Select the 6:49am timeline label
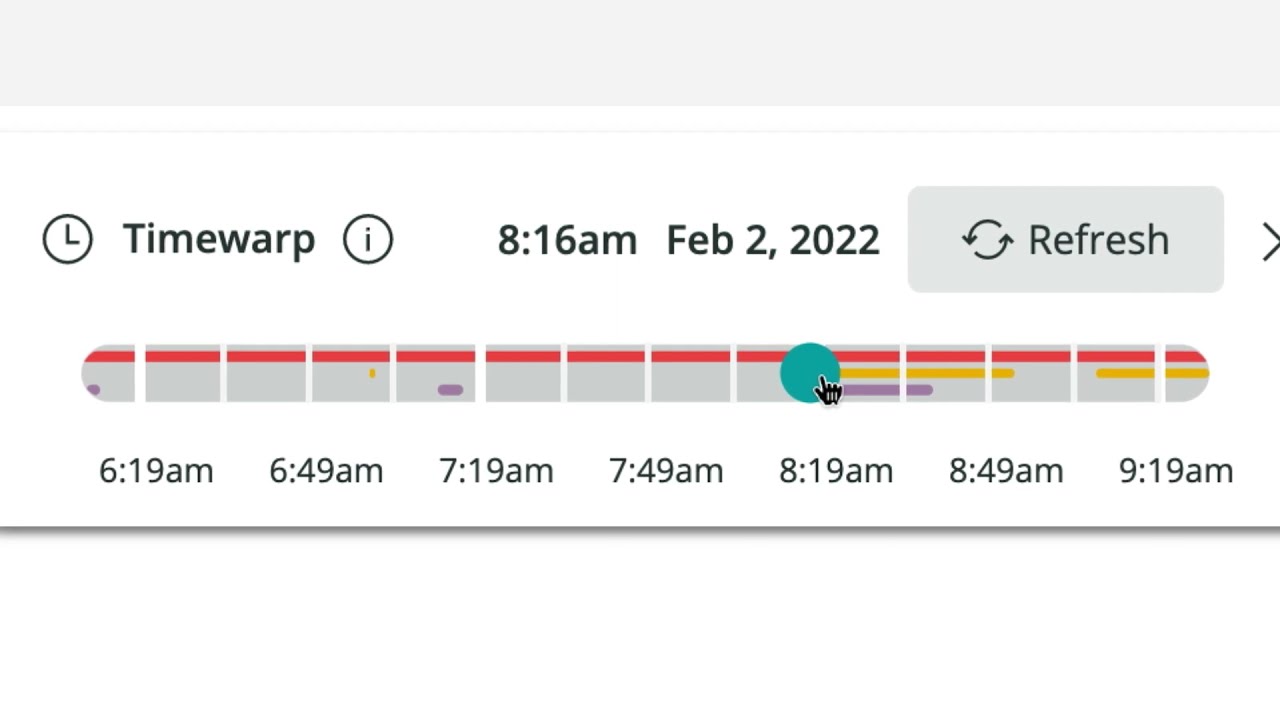The image size is (1280, 720). click(x=326, y=471)
